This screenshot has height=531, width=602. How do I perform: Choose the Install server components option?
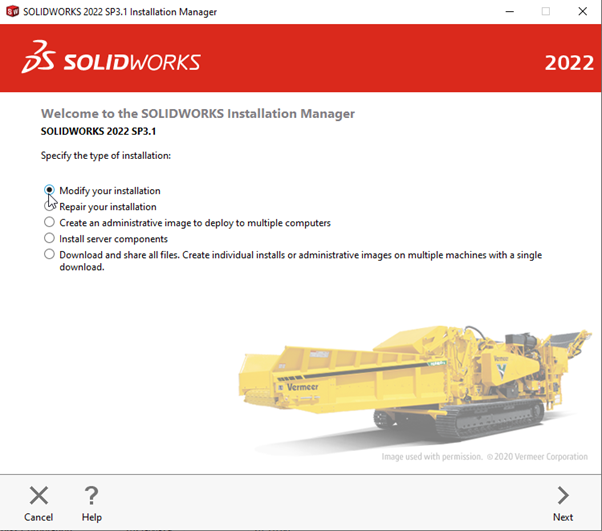(x=50, y=239)
